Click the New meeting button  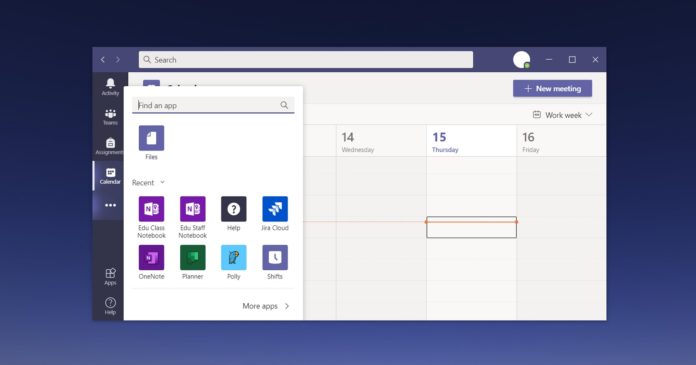pyautogui.click(x=553, y=88)
